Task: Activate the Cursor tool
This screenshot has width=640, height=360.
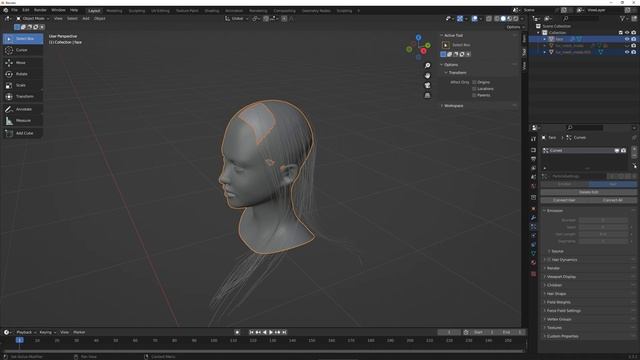Action: tap(23, 50)
